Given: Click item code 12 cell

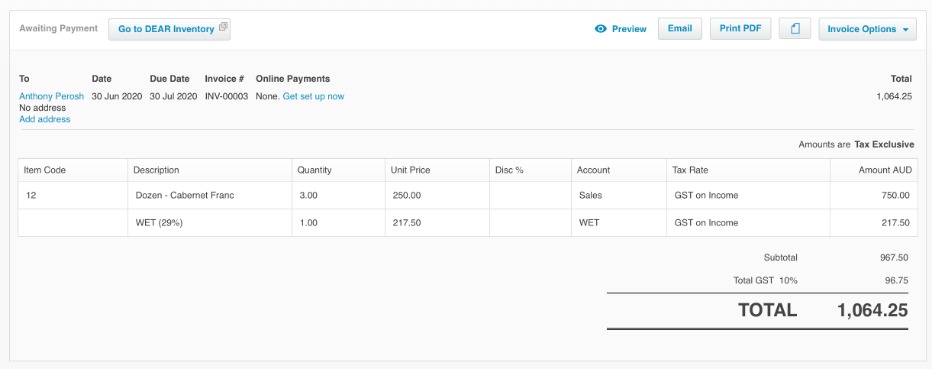Looking at the screenshot, I should click(73, 195).
